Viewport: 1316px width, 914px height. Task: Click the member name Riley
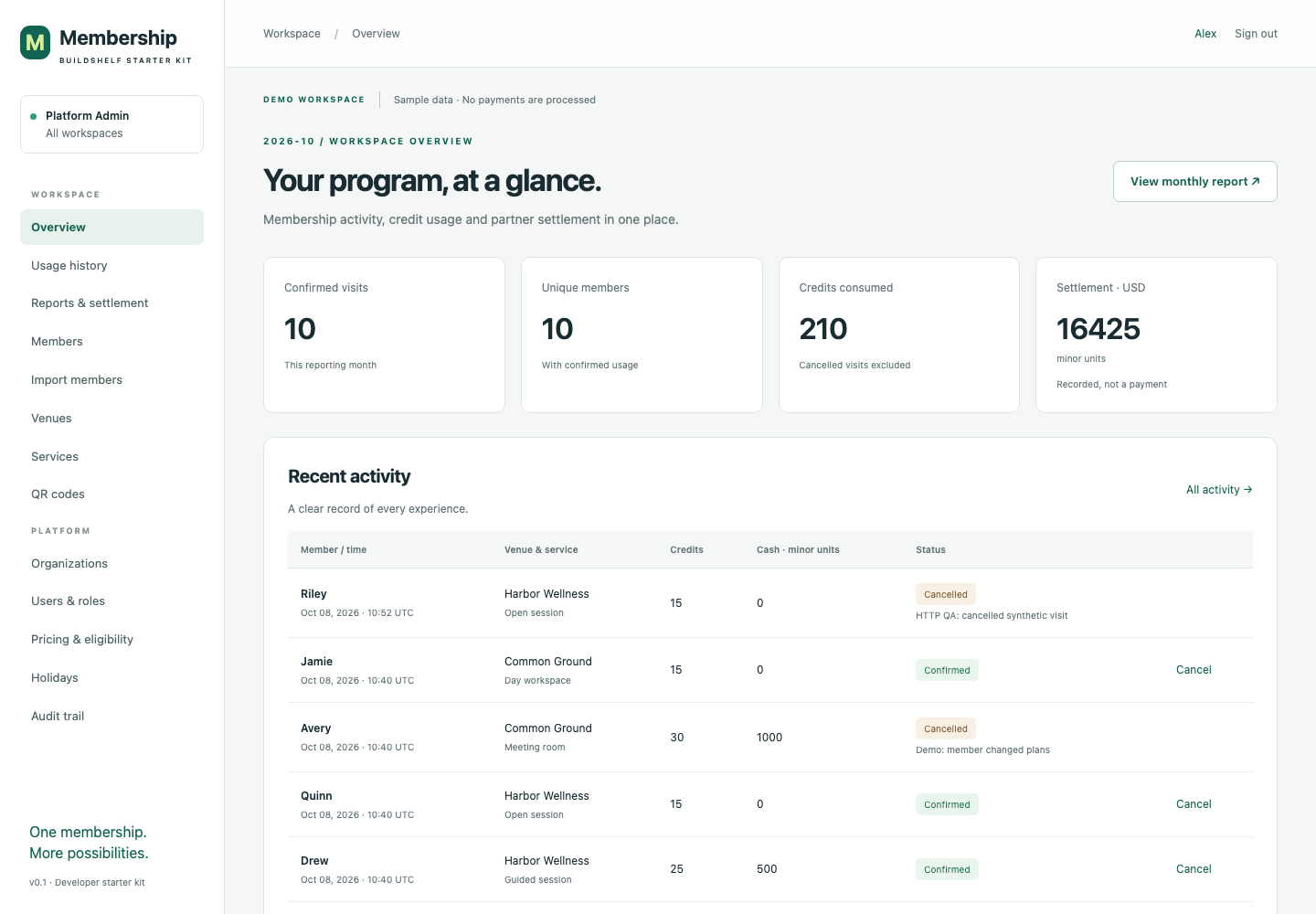pyautogui.click(x=313, y=594)
